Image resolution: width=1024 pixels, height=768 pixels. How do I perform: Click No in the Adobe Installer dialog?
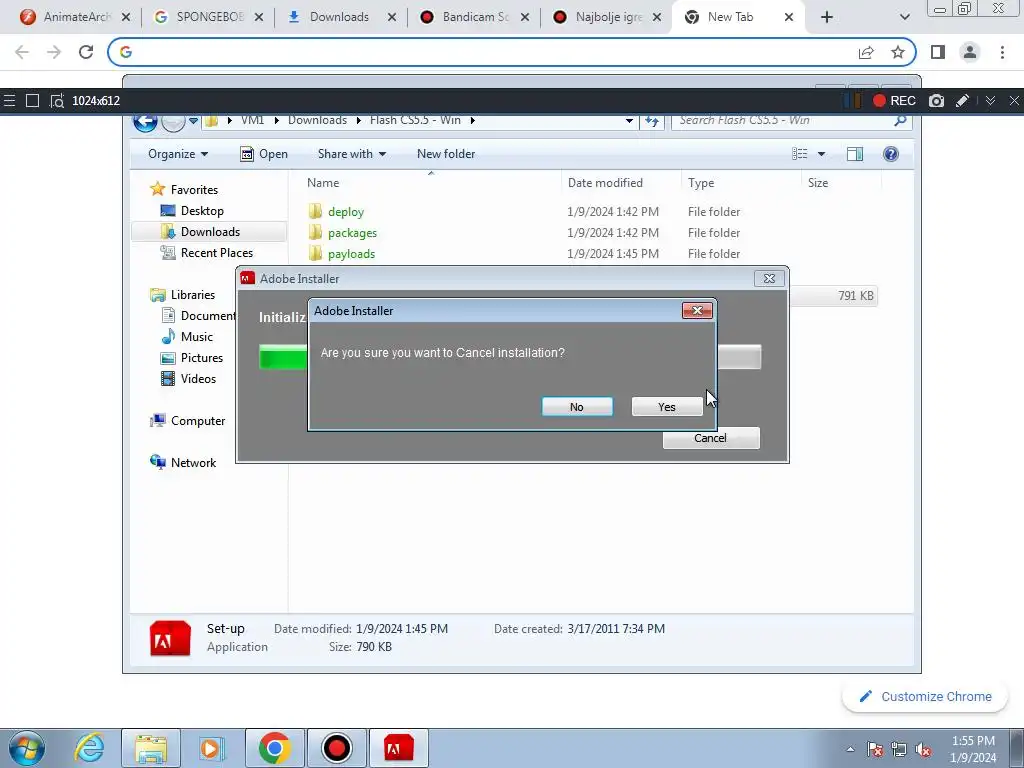[577, 407]
